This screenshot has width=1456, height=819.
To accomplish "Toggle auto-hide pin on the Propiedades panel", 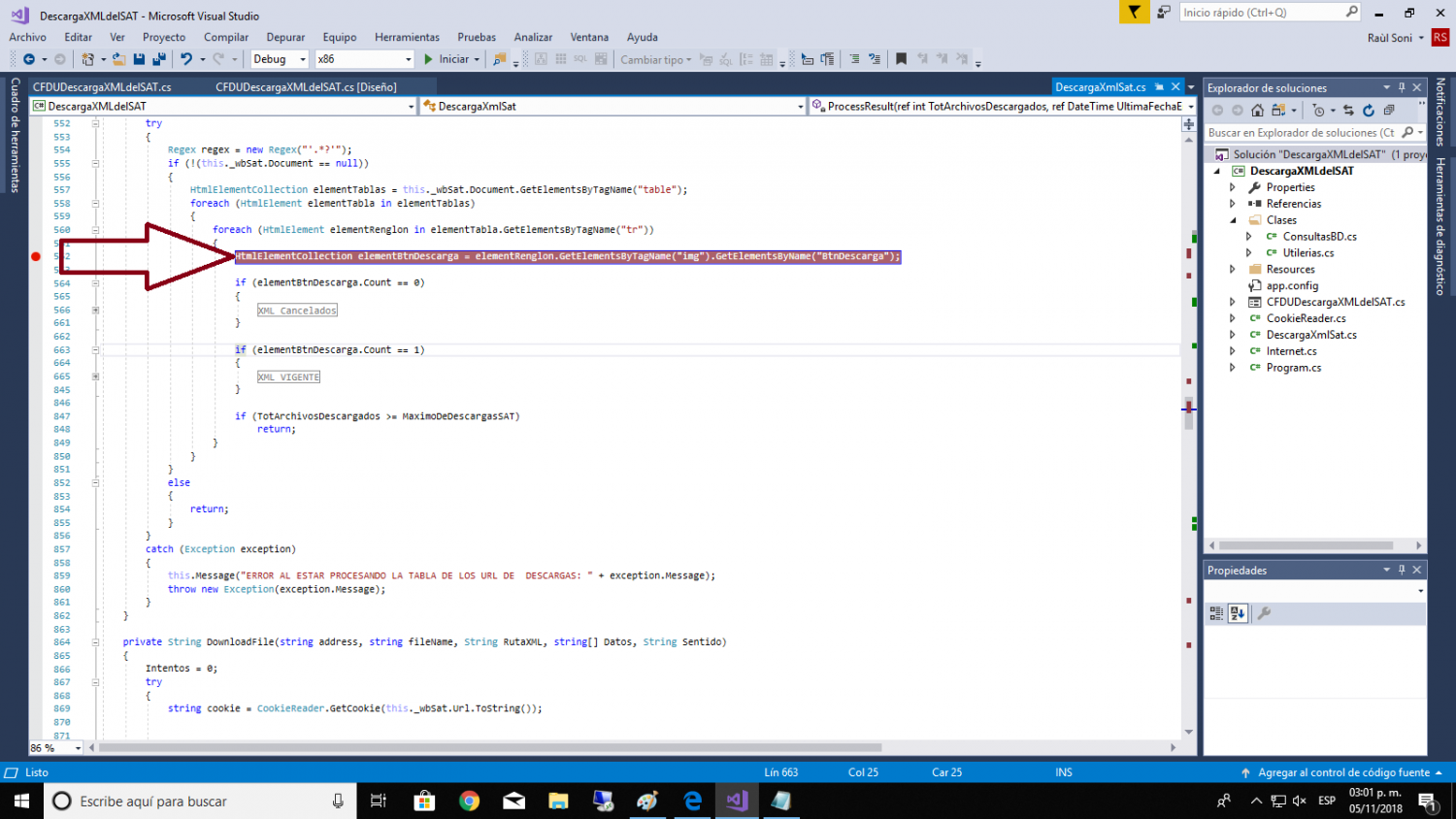I will 1402,570.
